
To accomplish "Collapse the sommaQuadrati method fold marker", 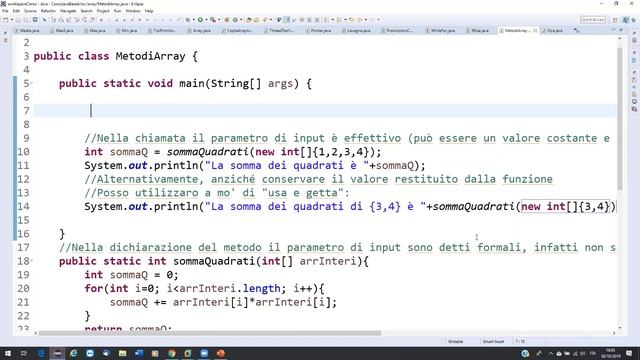I will (x=32, y=260).
